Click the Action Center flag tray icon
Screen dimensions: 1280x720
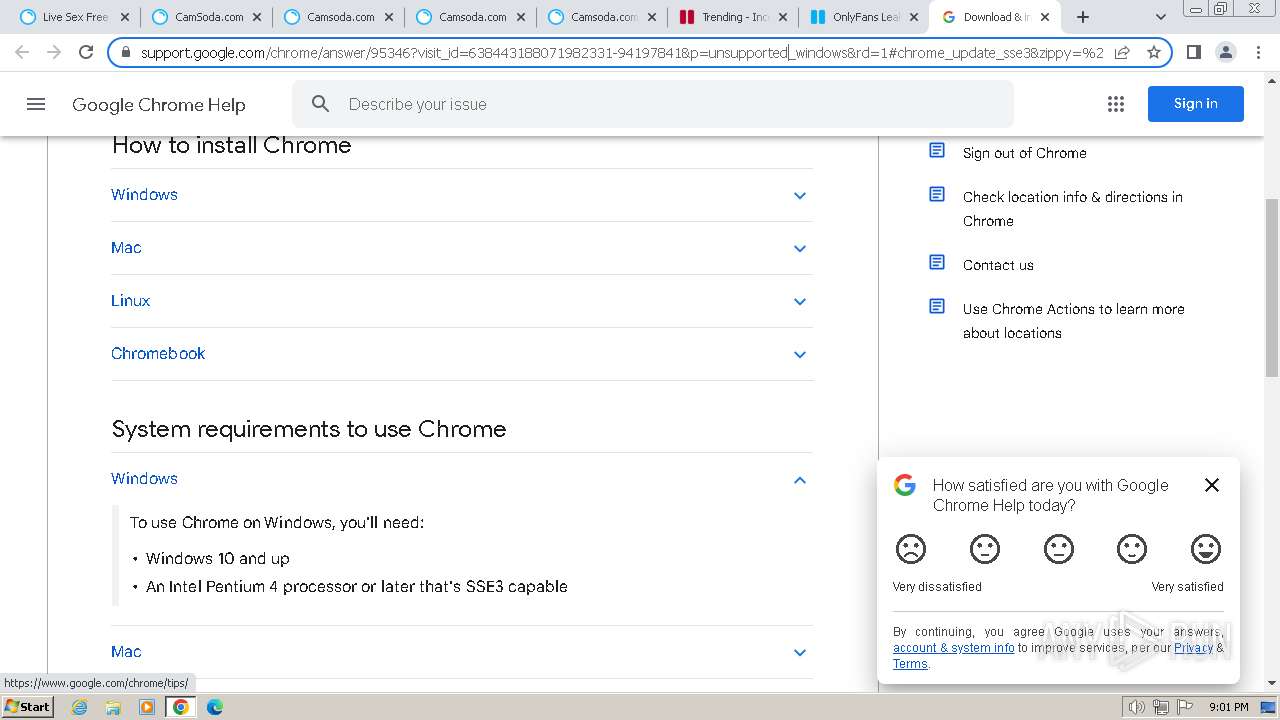coord(1185,707)
